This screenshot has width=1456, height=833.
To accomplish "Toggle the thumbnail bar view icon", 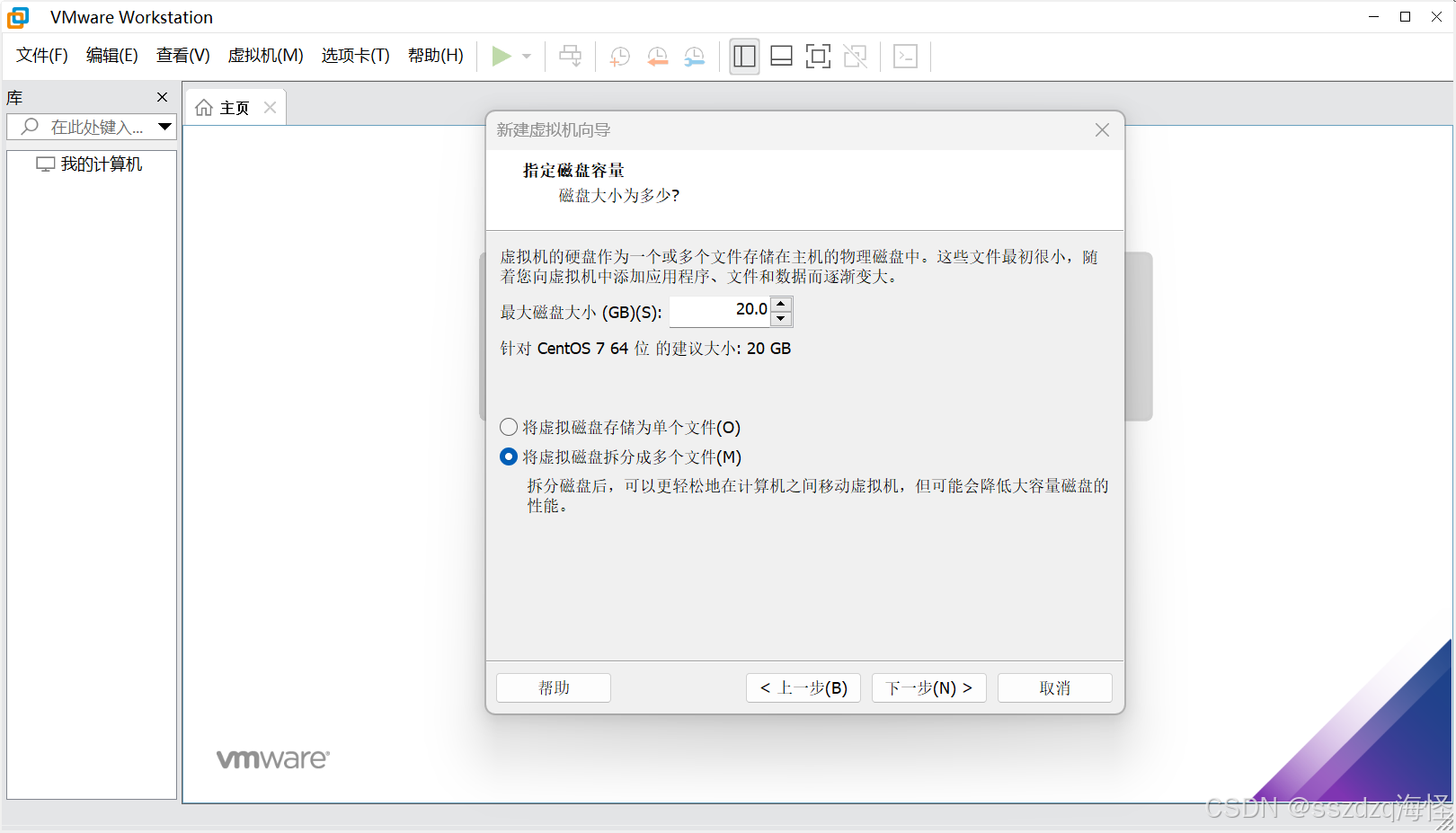I will click(x=782, y=57).
